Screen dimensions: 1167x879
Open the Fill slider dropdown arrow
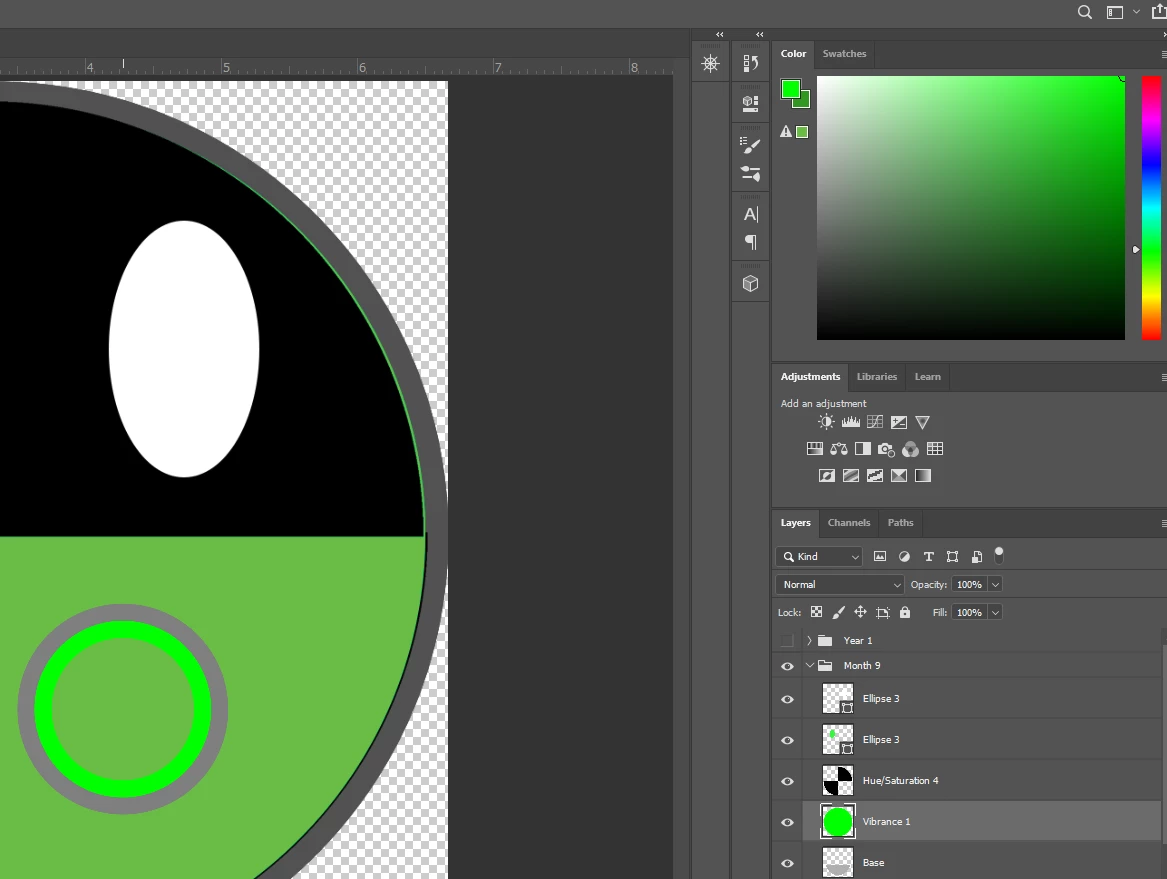pos(995,613)
